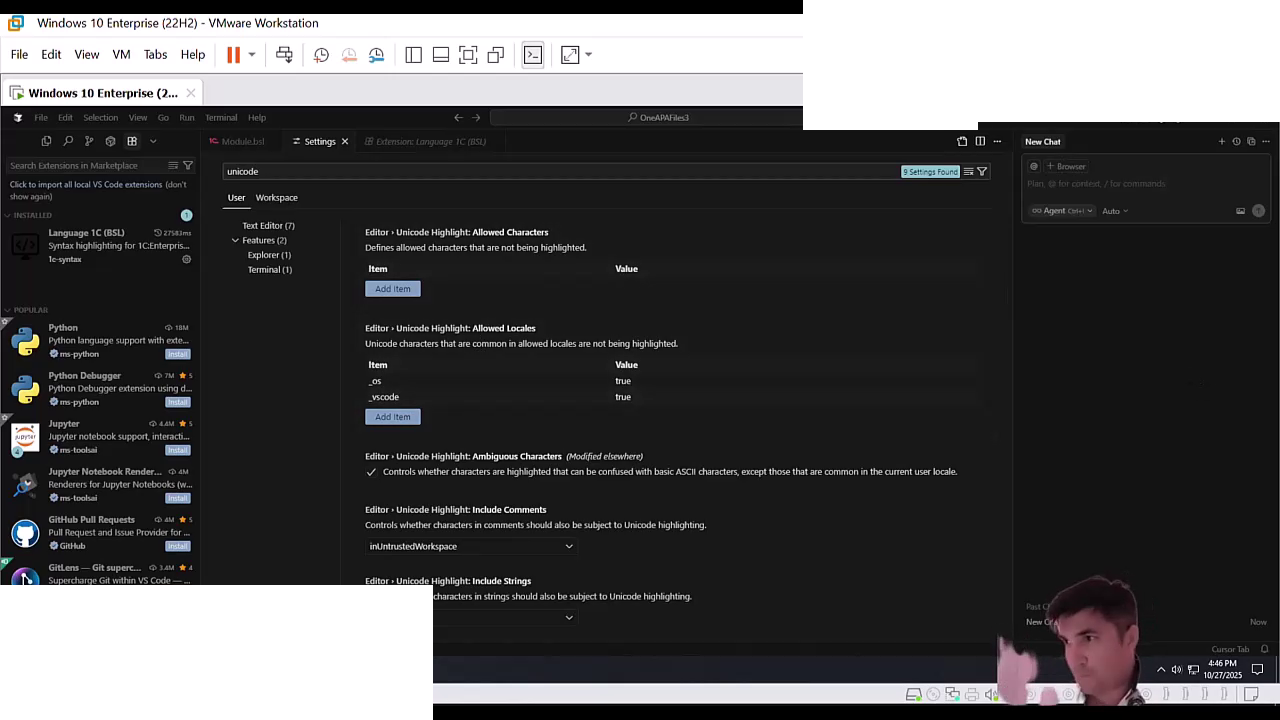The width and height of the screenshot is (1280, 720).
Task: Close the Settings editor tab
Action: point(345,142)
